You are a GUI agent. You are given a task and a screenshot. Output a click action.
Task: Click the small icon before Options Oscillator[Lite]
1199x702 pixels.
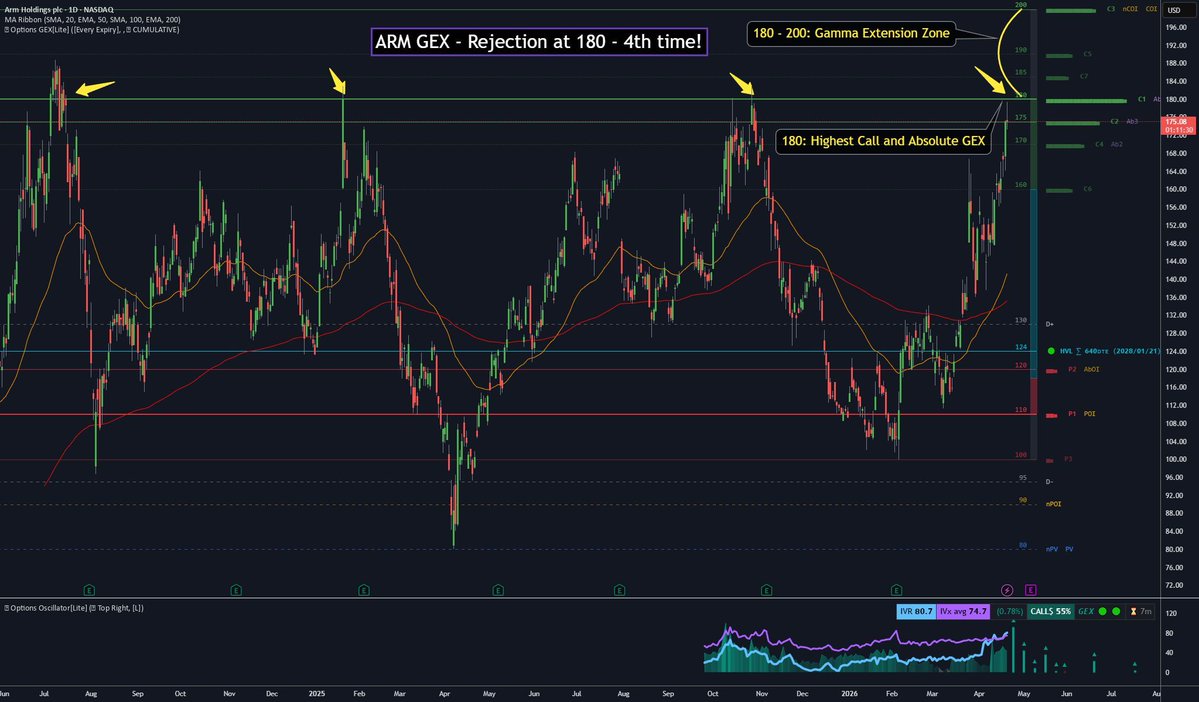[x=6, y=608]
